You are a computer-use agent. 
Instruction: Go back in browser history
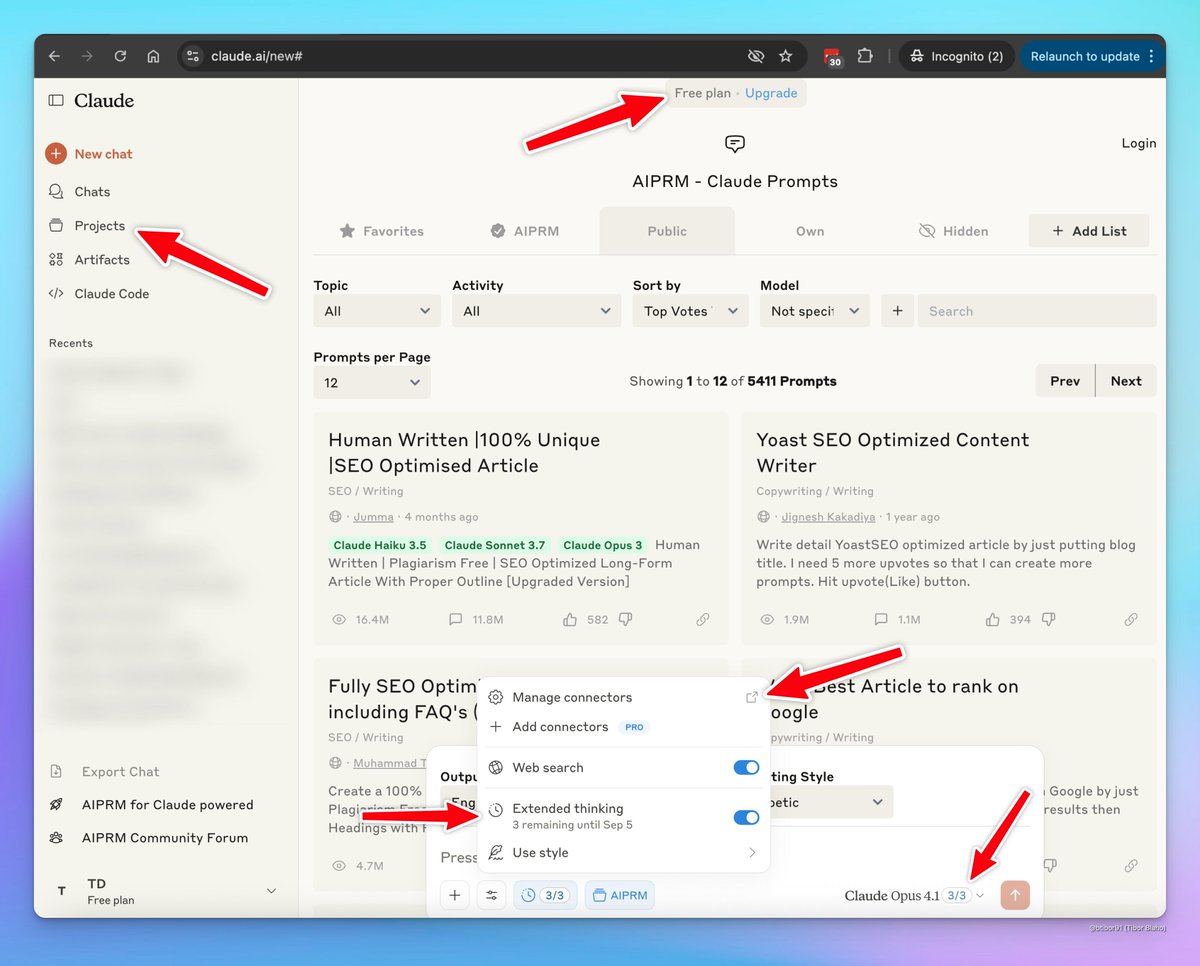pyautogui.click(x=54, y=56)
